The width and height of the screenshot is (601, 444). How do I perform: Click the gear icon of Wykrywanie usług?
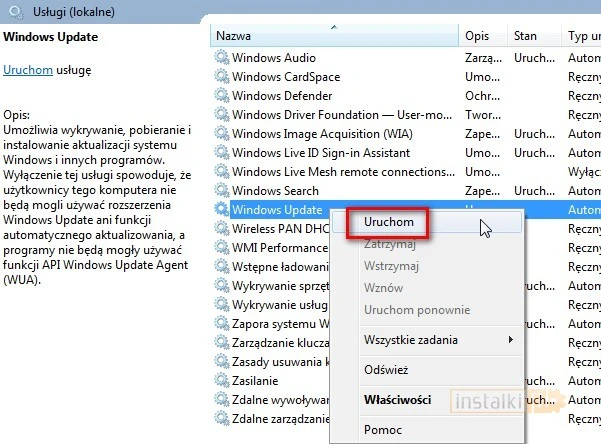click(222, 304)
